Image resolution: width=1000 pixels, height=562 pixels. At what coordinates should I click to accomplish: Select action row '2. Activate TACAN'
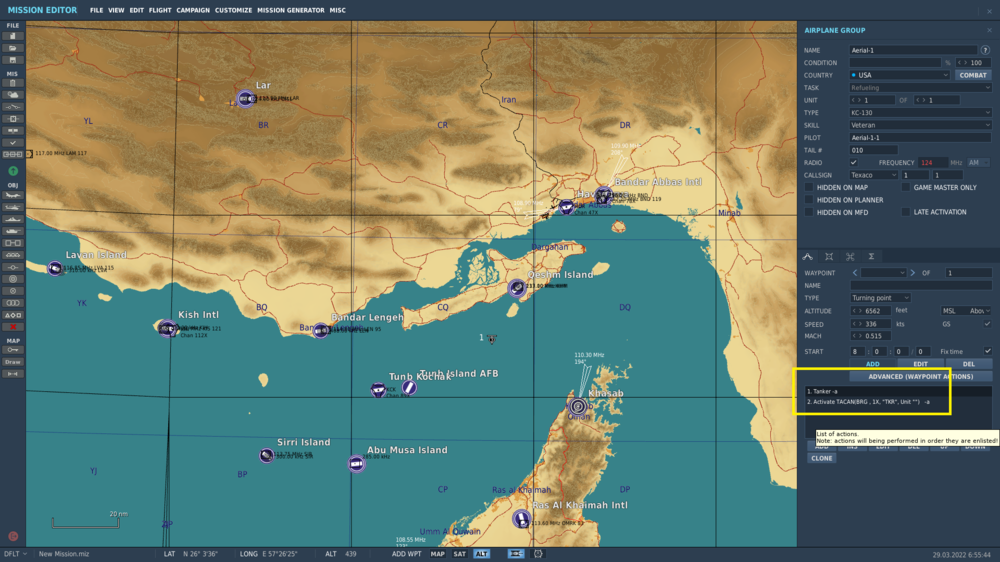898,402
